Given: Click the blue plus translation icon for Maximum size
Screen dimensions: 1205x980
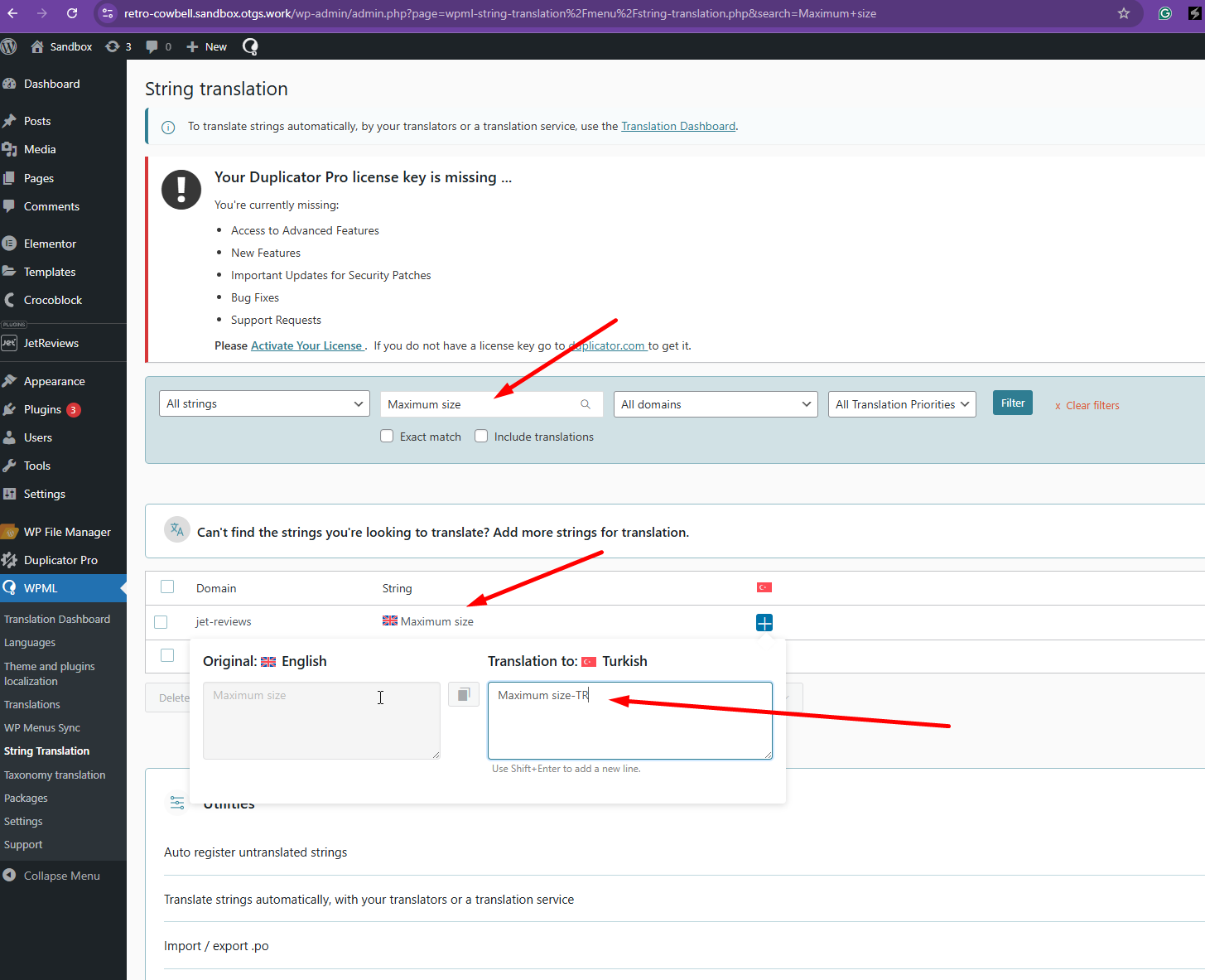Looking at the screenshot, I should (764, 622).
